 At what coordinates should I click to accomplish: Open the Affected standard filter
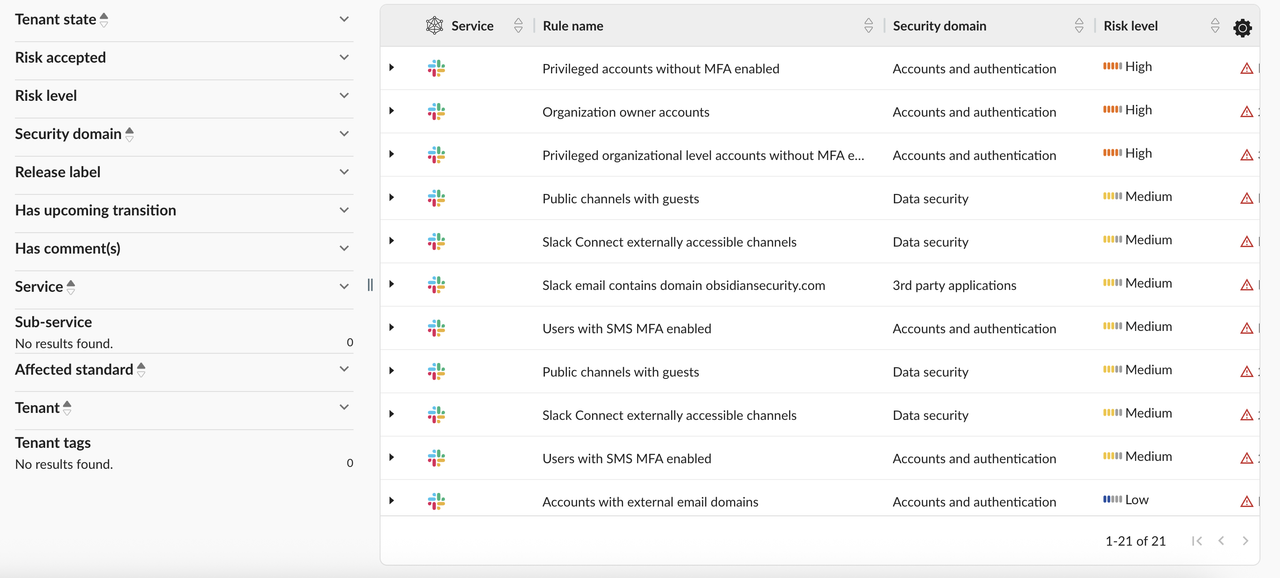[x=344, y=369]
